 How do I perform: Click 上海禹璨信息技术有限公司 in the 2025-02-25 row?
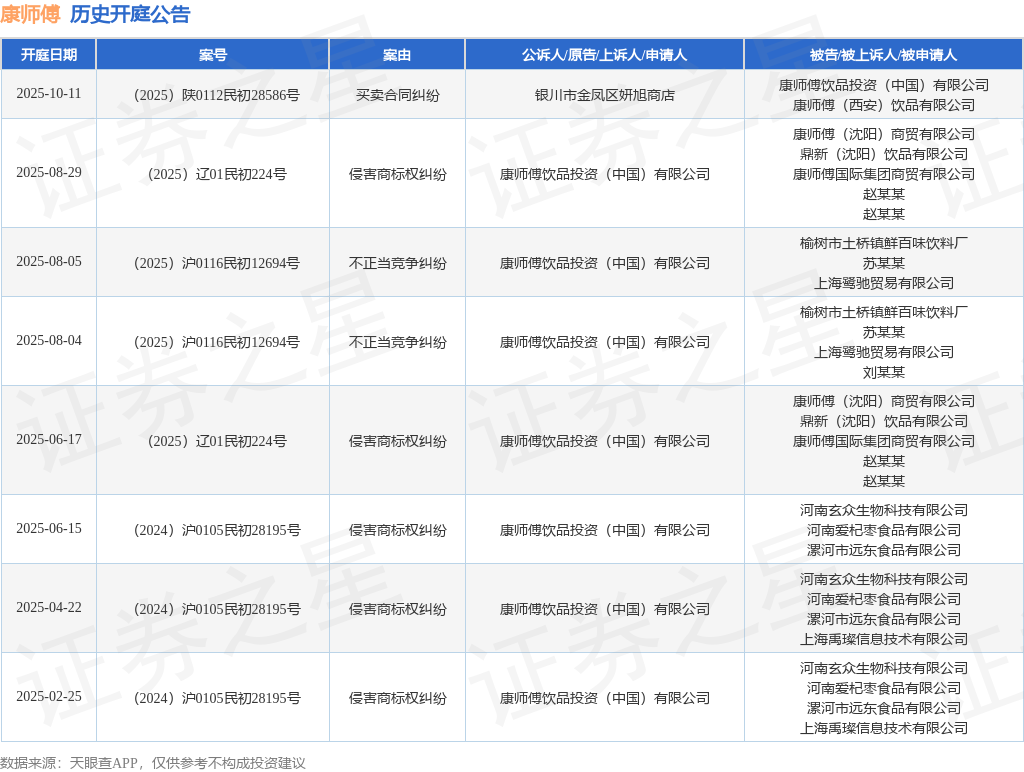884,728
